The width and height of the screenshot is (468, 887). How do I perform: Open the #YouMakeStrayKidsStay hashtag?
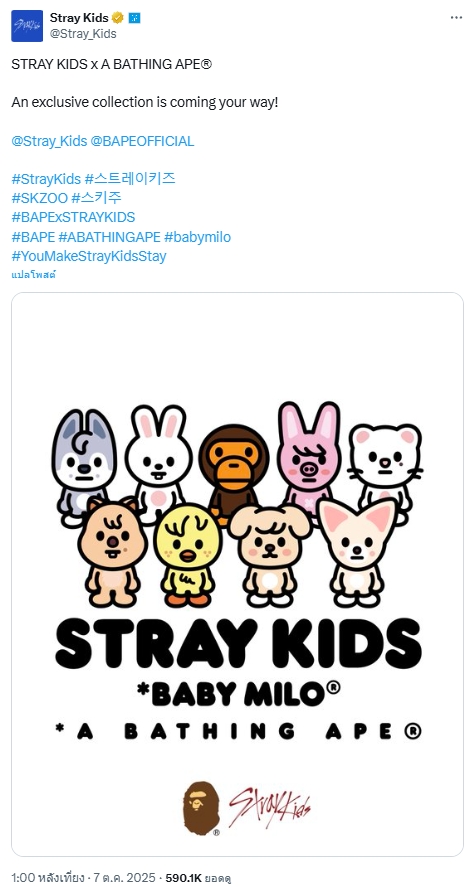tap(89, 256)
